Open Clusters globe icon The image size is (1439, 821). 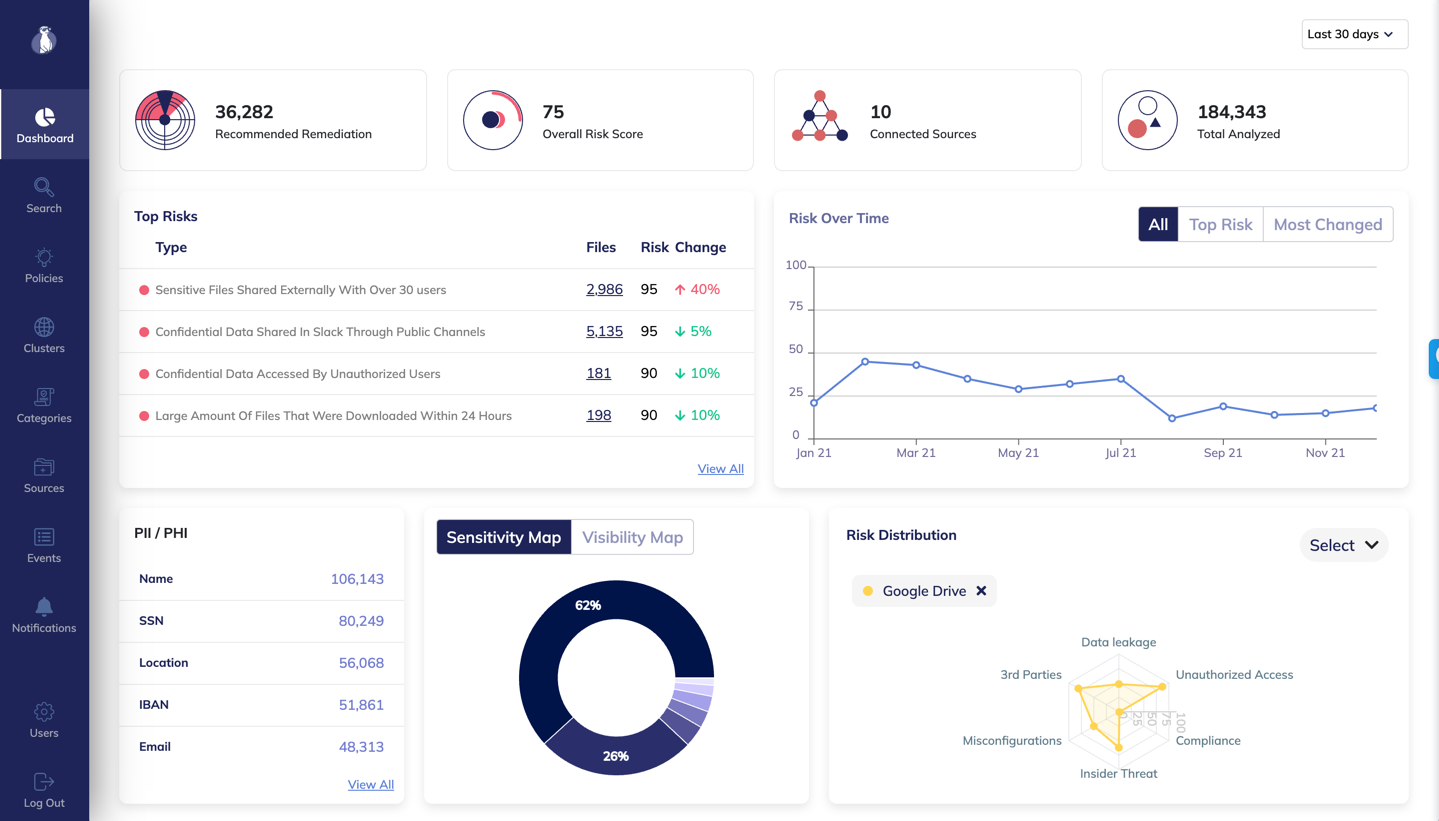coord(44,327)
